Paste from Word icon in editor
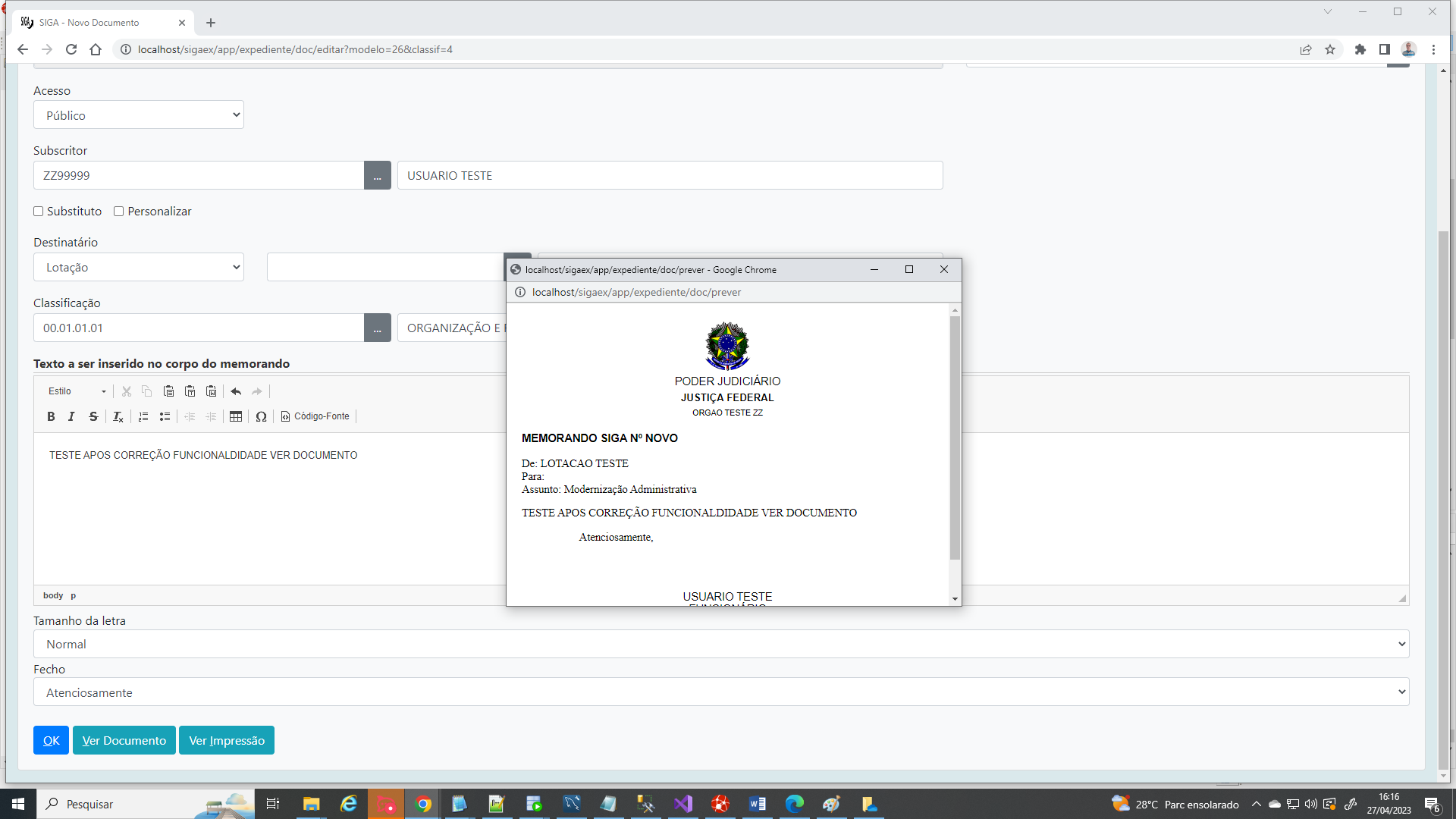This screenshot has height=819, width=1456. point(212,391)
